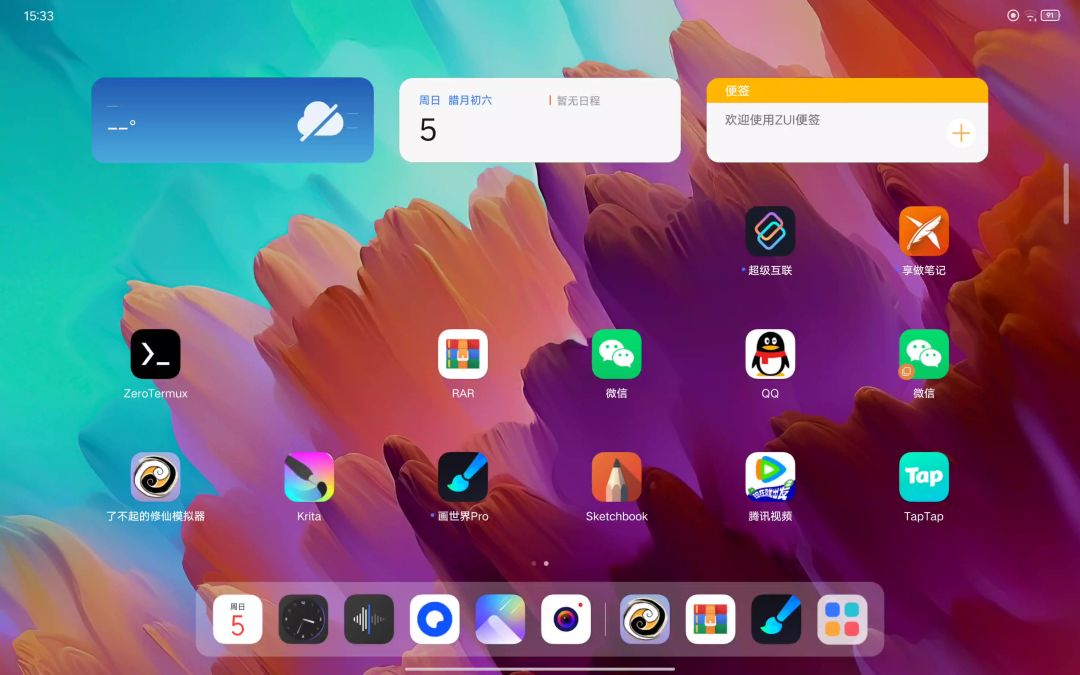Tap the first home page indicator dot

pos(533,563)
